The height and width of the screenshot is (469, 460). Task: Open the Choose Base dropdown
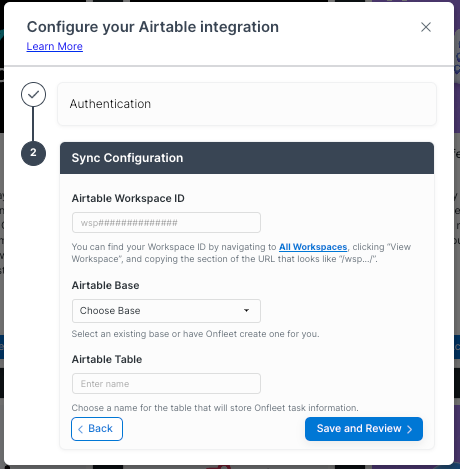point(166,311)
